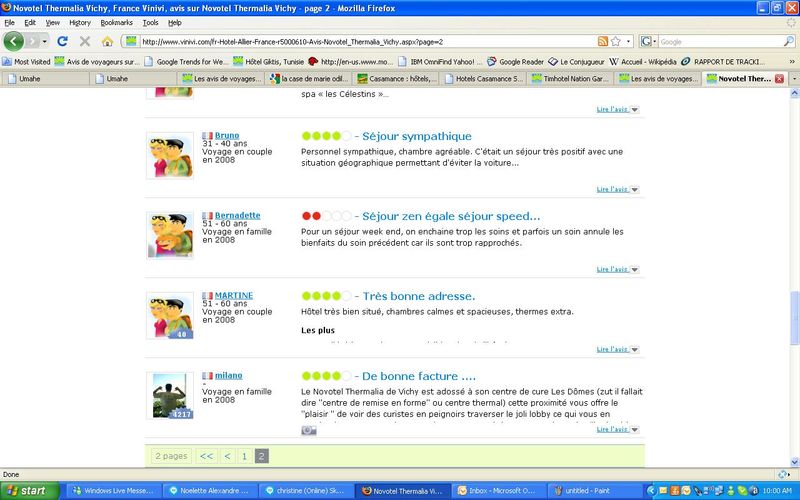Open the RAPPORT DE TRACKI... bookmark
The width and height of the screenshot is (800, 500).
[722, 62]
